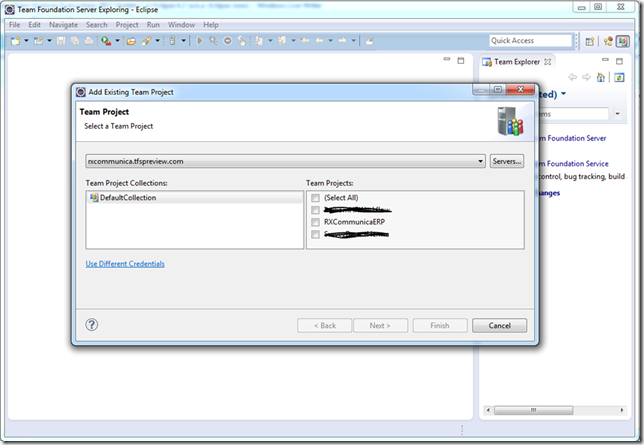644x445 pixels.
Task: Click Refresh icon in Team Explorer
Action: 619,77
